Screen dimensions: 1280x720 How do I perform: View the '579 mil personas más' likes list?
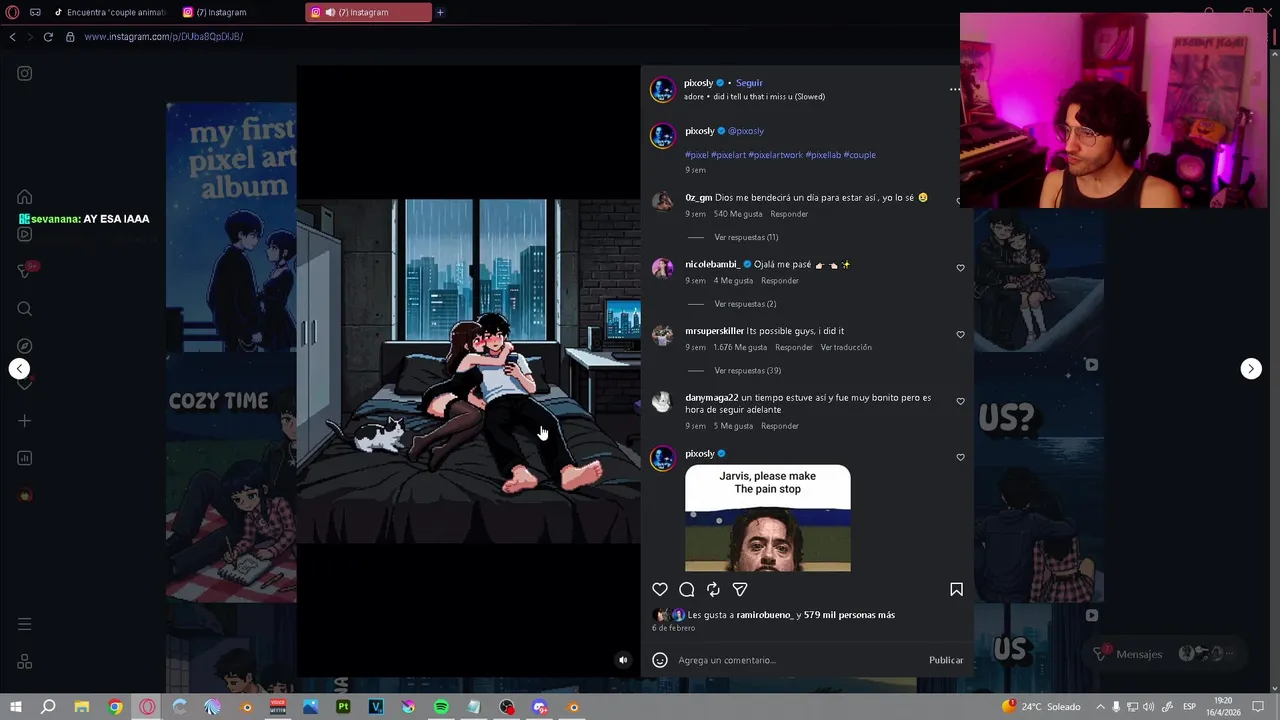coord(849,615)
